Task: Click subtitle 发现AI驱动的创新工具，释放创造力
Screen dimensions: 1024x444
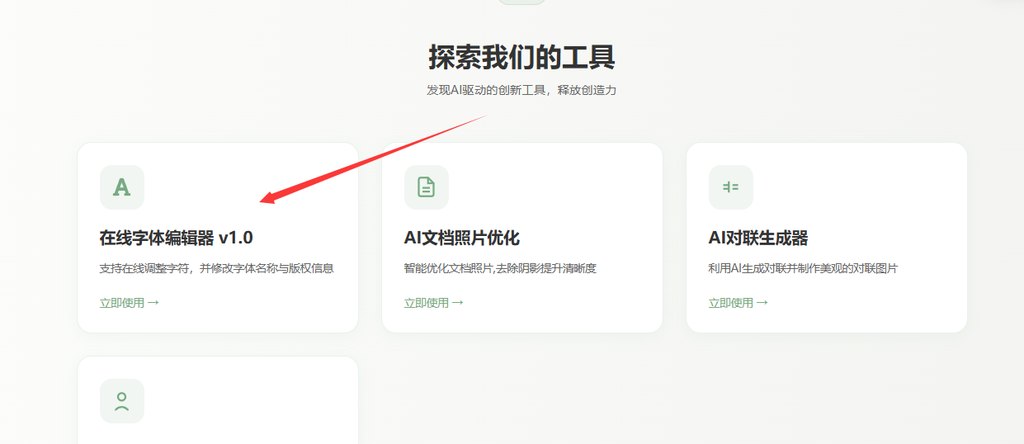Action: 522,90
